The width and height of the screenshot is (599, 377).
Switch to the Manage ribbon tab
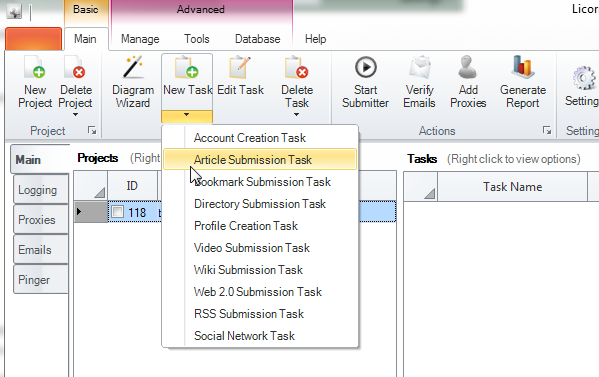tap(140, 39)
